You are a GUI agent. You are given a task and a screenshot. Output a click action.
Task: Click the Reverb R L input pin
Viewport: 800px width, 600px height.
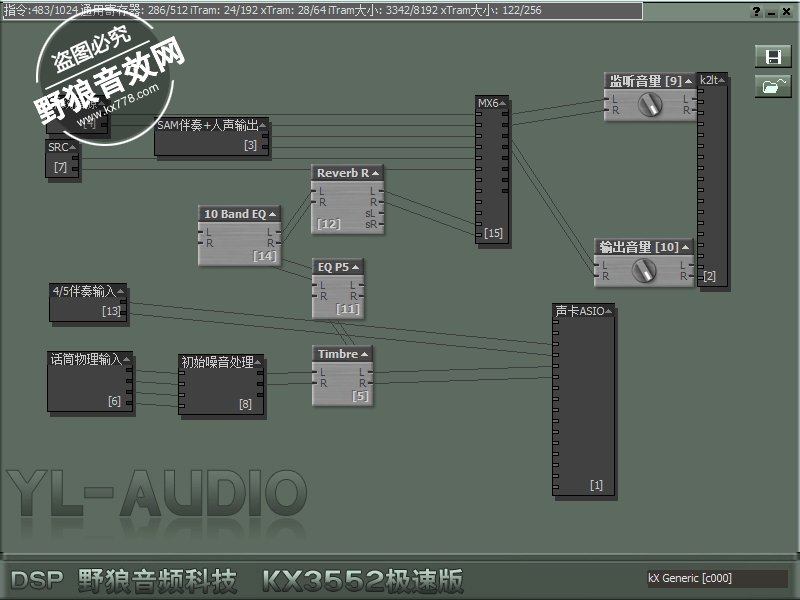click(314, 191)
